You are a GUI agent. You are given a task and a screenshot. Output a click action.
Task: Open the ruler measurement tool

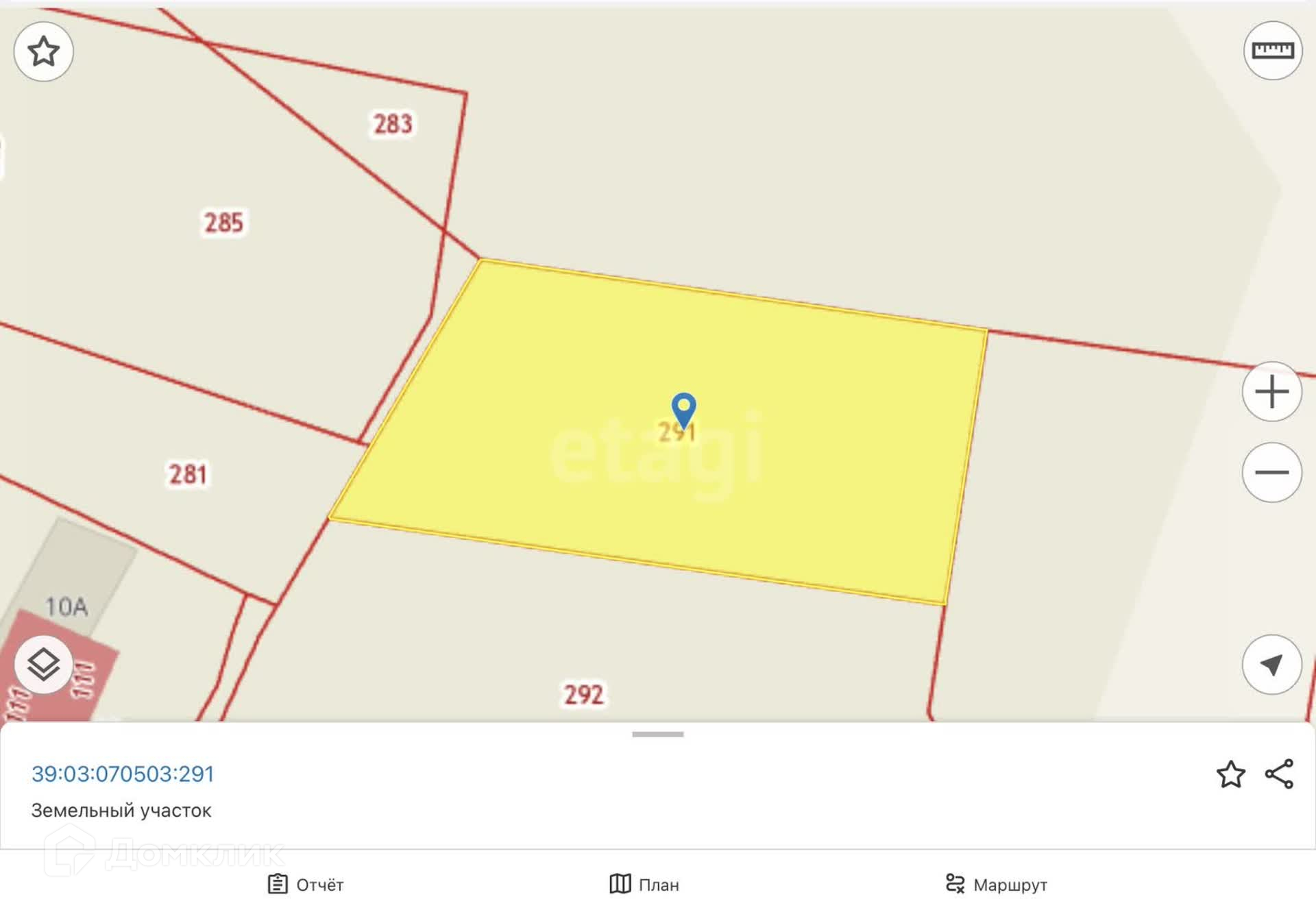1273,50
